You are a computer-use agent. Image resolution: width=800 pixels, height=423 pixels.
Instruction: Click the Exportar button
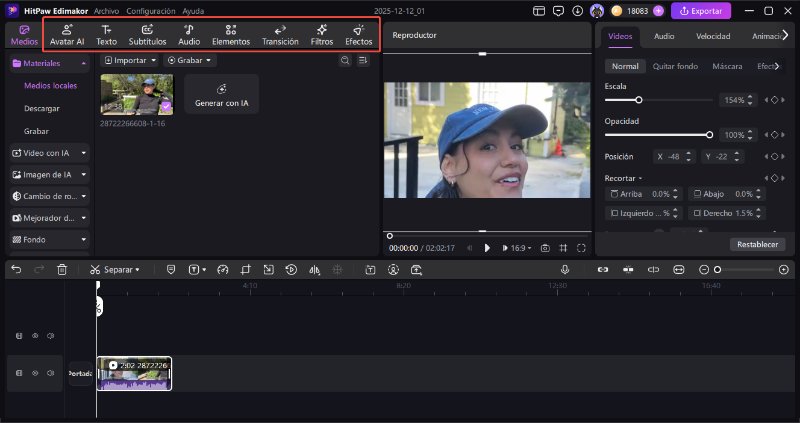[701, 11]
